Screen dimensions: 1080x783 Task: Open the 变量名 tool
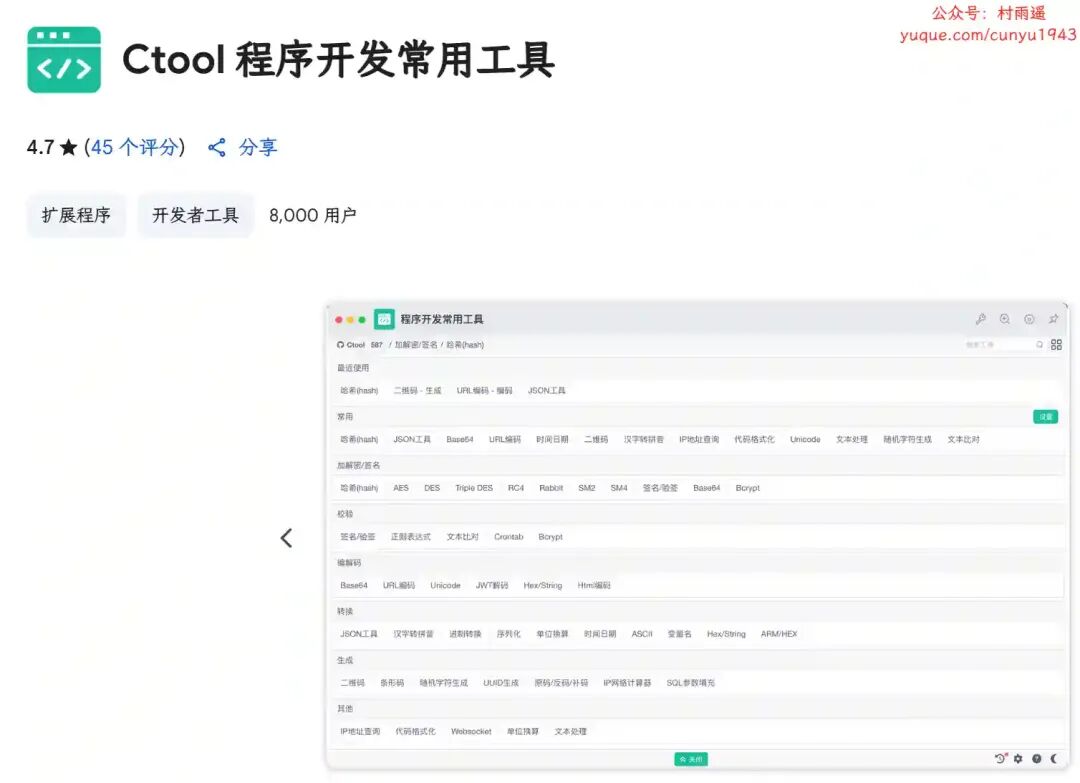click(680, 634)
